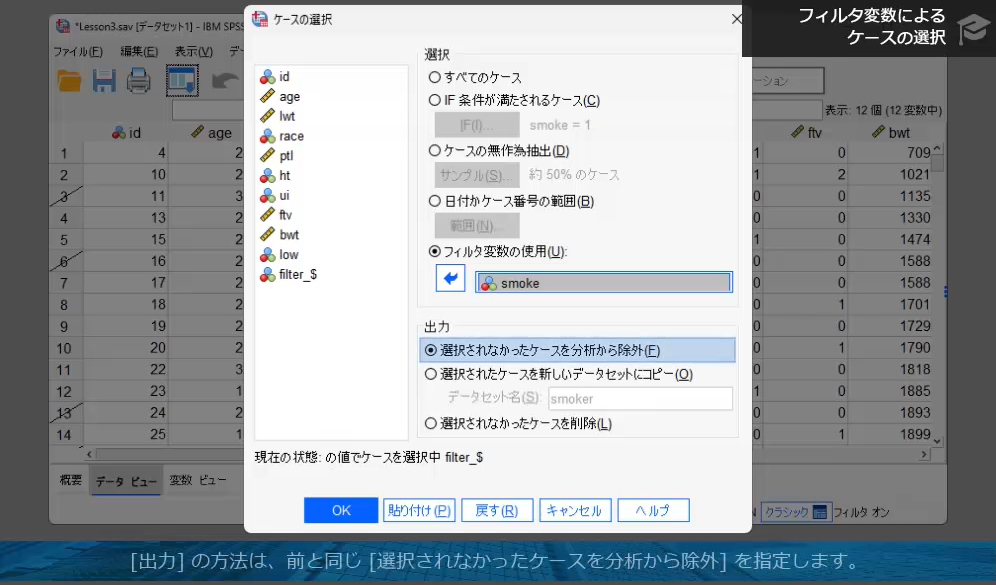Open a data file using the folder icon

68,81
